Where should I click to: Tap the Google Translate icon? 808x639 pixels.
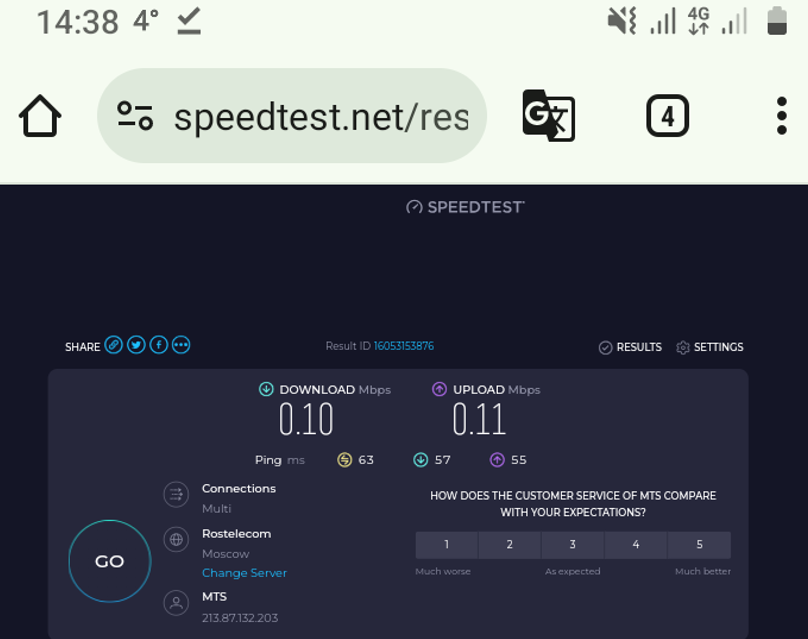(x=548, y=115)
